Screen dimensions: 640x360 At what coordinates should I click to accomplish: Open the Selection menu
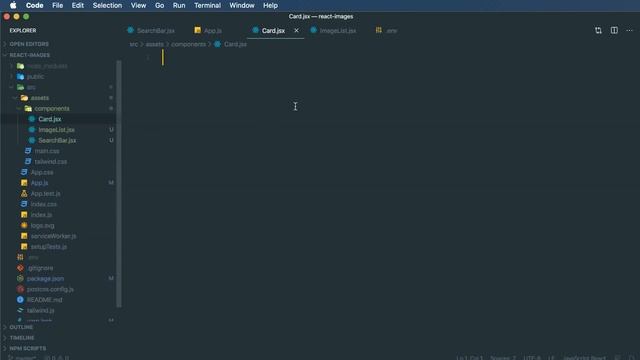coord(107,5)
